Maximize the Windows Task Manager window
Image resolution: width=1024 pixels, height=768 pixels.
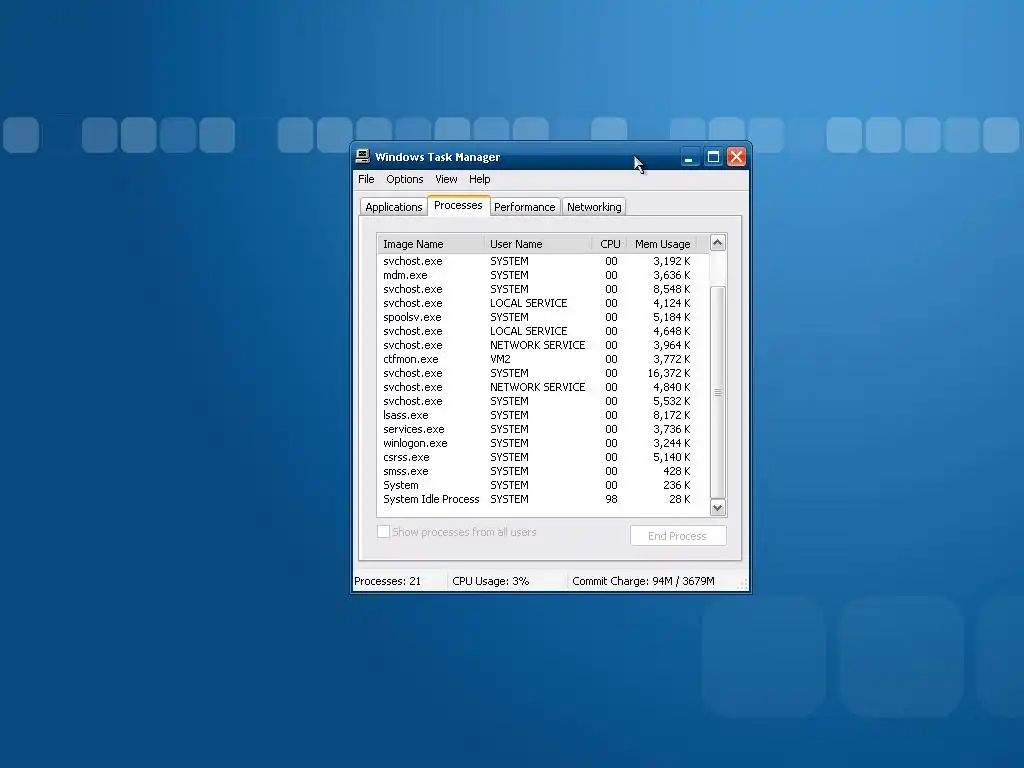point(713,157)
